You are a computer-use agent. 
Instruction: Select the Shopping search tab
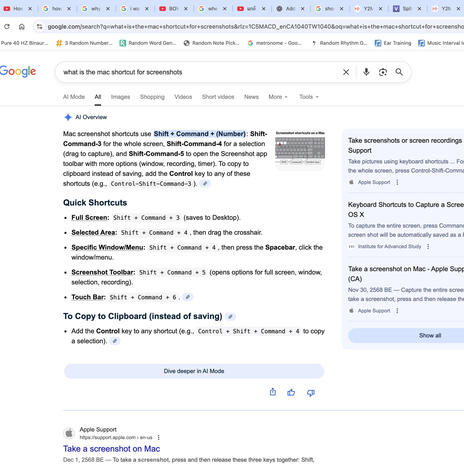point(152,97)
